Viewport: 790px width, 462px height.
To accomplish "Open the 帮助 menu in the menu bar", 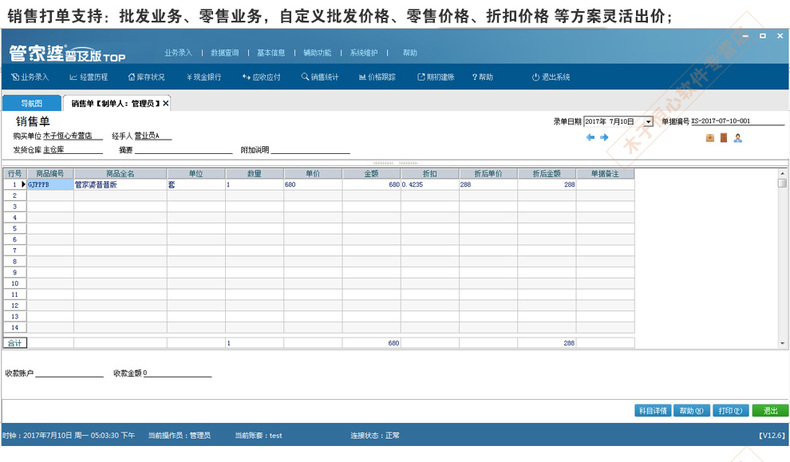I will coord(410,52).
